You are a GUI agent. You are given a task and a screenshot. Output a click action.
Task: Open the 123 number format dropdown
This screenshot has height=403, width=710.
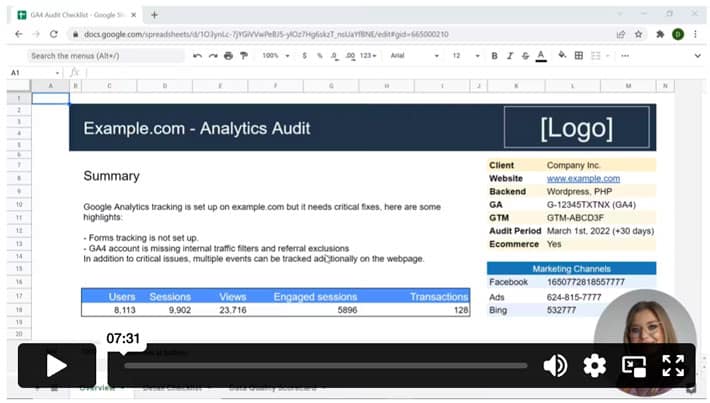tap(368, 56)
